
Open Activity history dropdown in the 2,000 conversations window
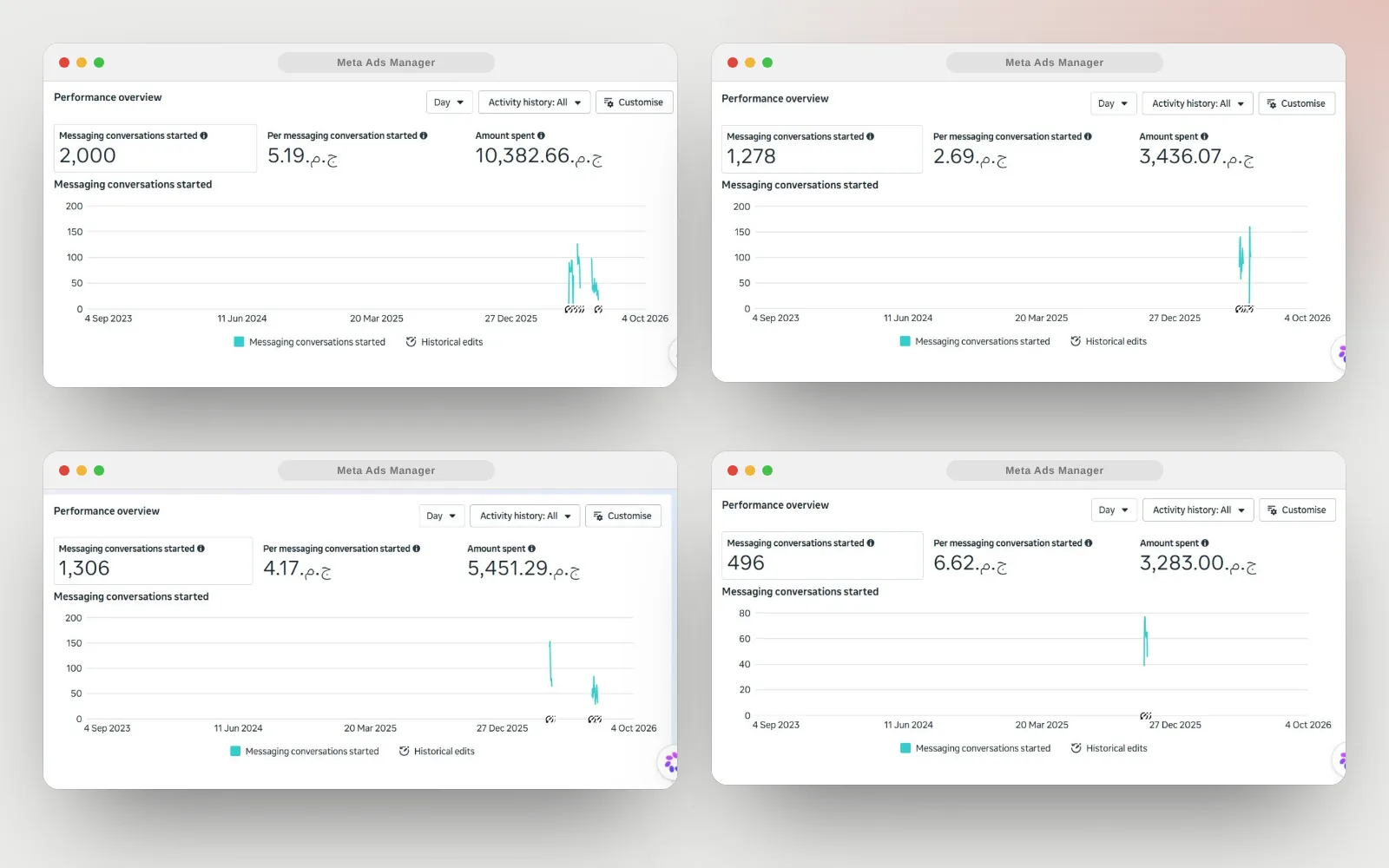point(534,102)
